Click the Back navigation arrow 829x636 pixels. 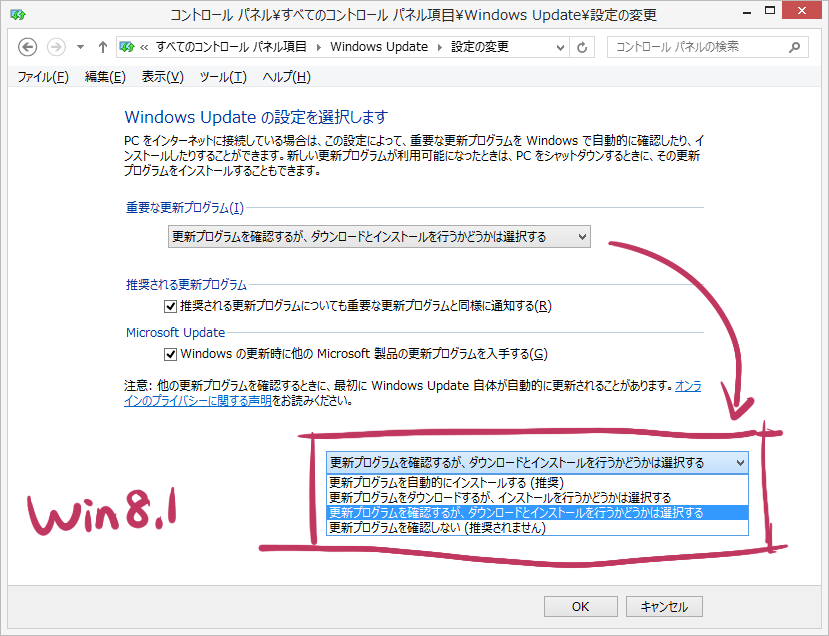27,47
